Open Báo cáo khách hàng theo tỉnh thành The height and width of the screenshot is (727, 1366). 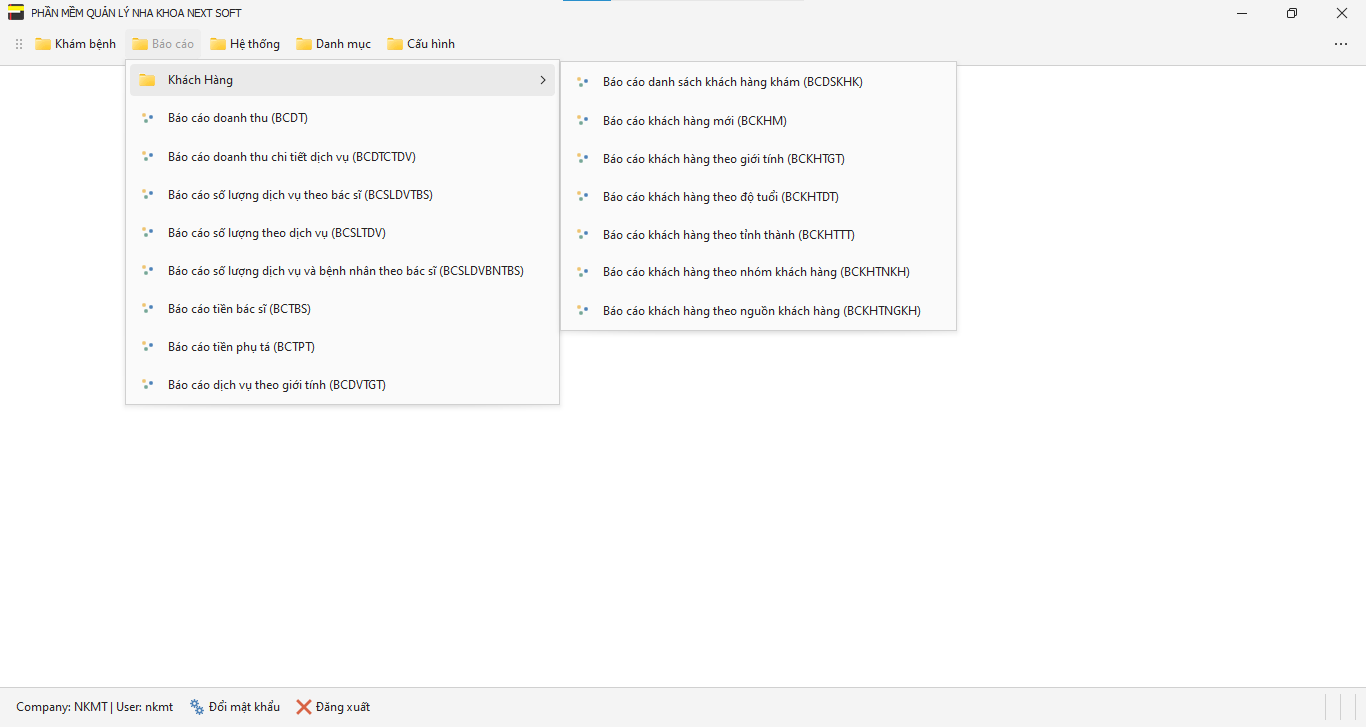click(728, 235)
